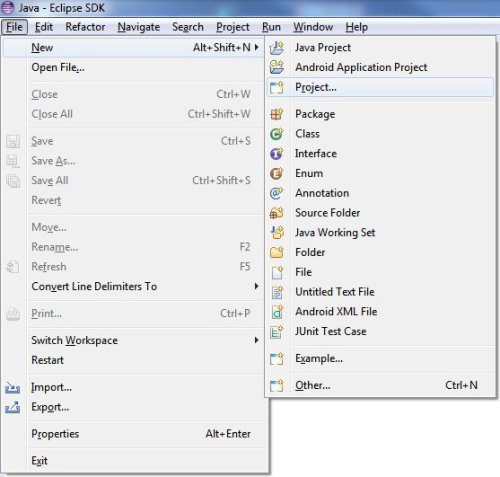Click the purple Interface icon
Screen dimensions: 500x477
(x=277, y=154)
